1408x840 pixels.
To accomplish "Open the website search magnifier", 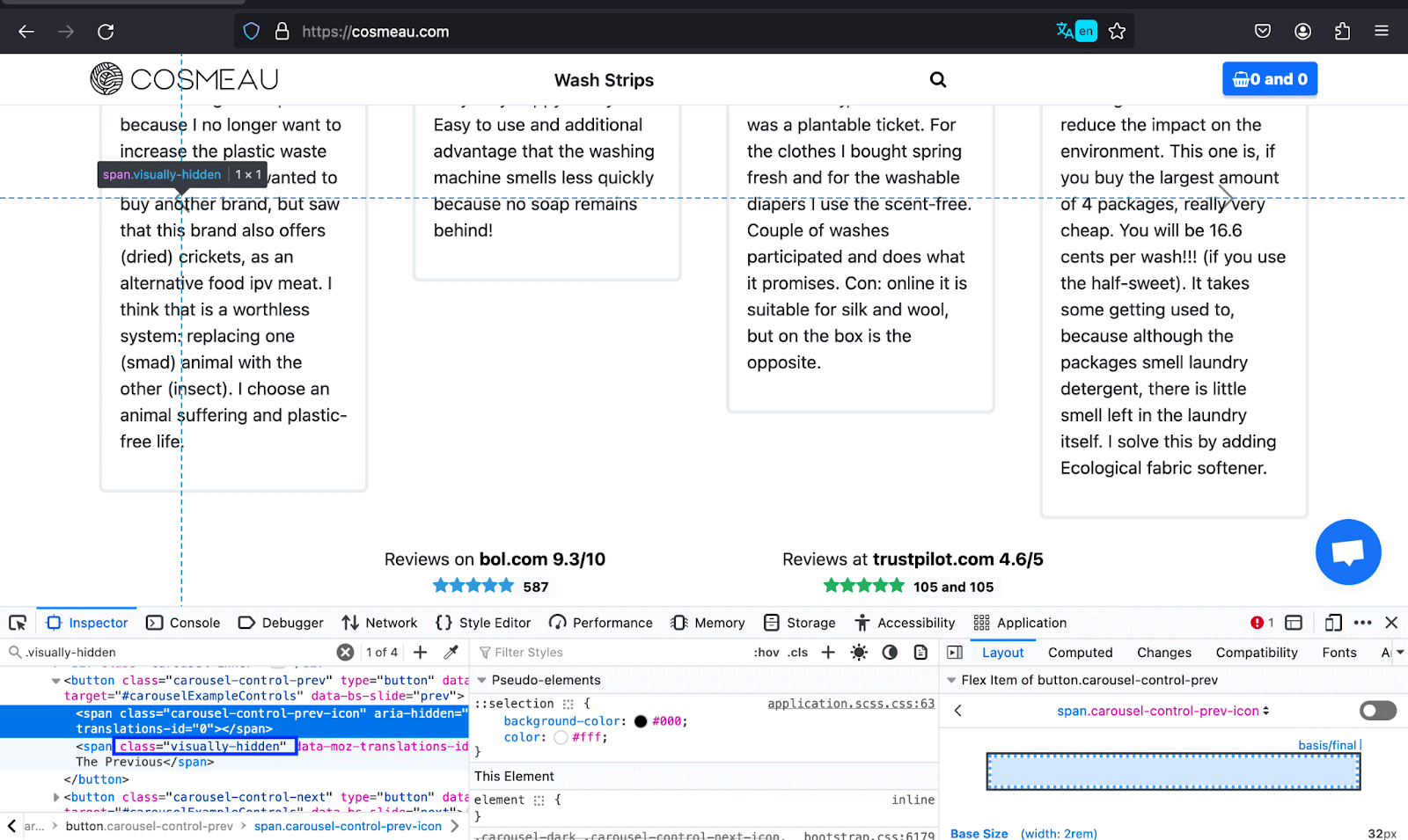I will click(x=938, y=80).
